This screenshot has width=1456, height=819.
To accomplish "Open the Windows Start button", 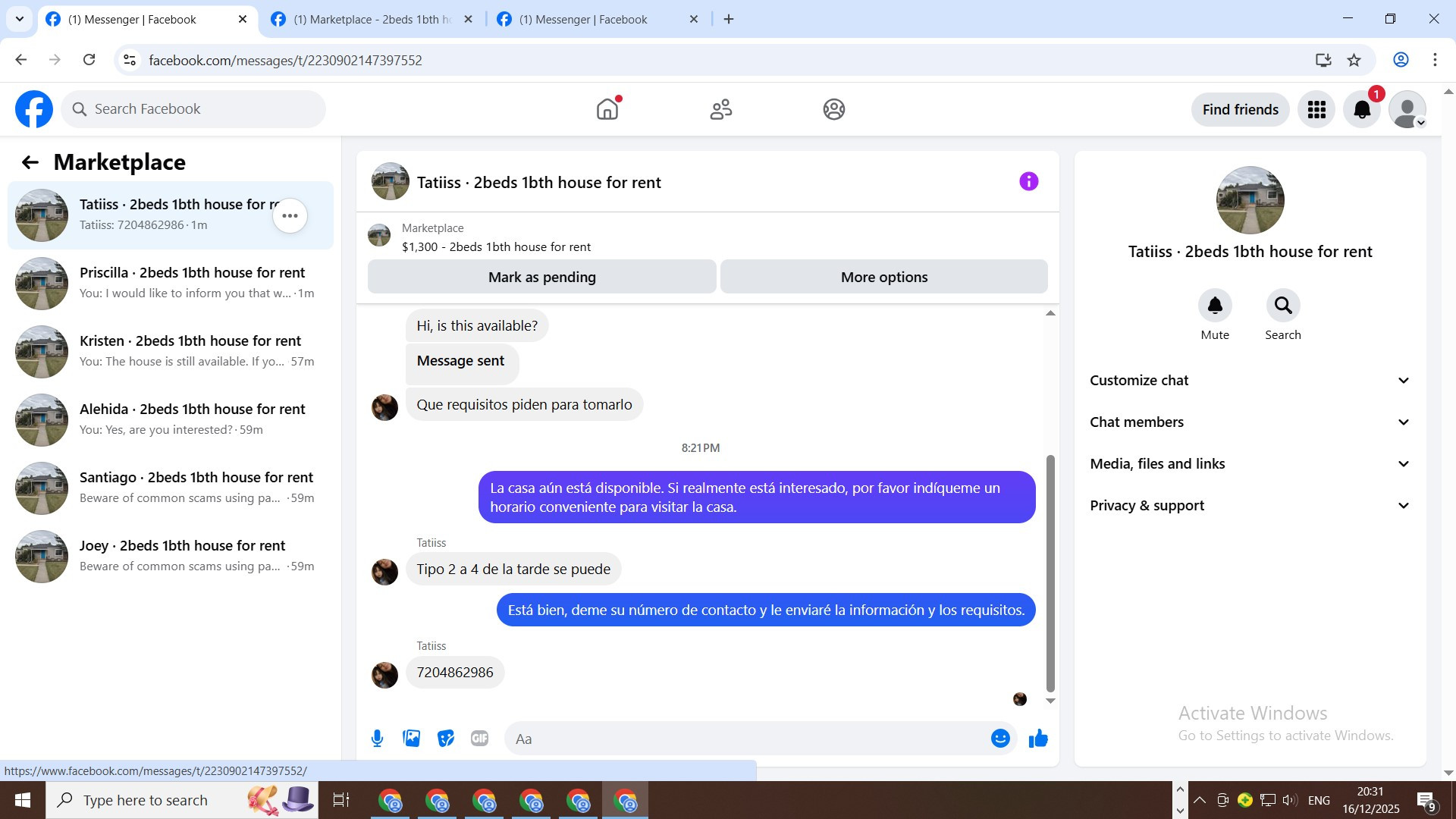I will coord(23,800).
